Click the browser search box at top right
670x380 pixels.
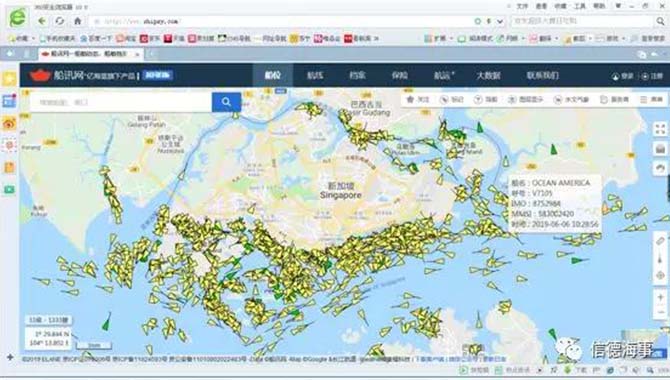coord(582,21)
